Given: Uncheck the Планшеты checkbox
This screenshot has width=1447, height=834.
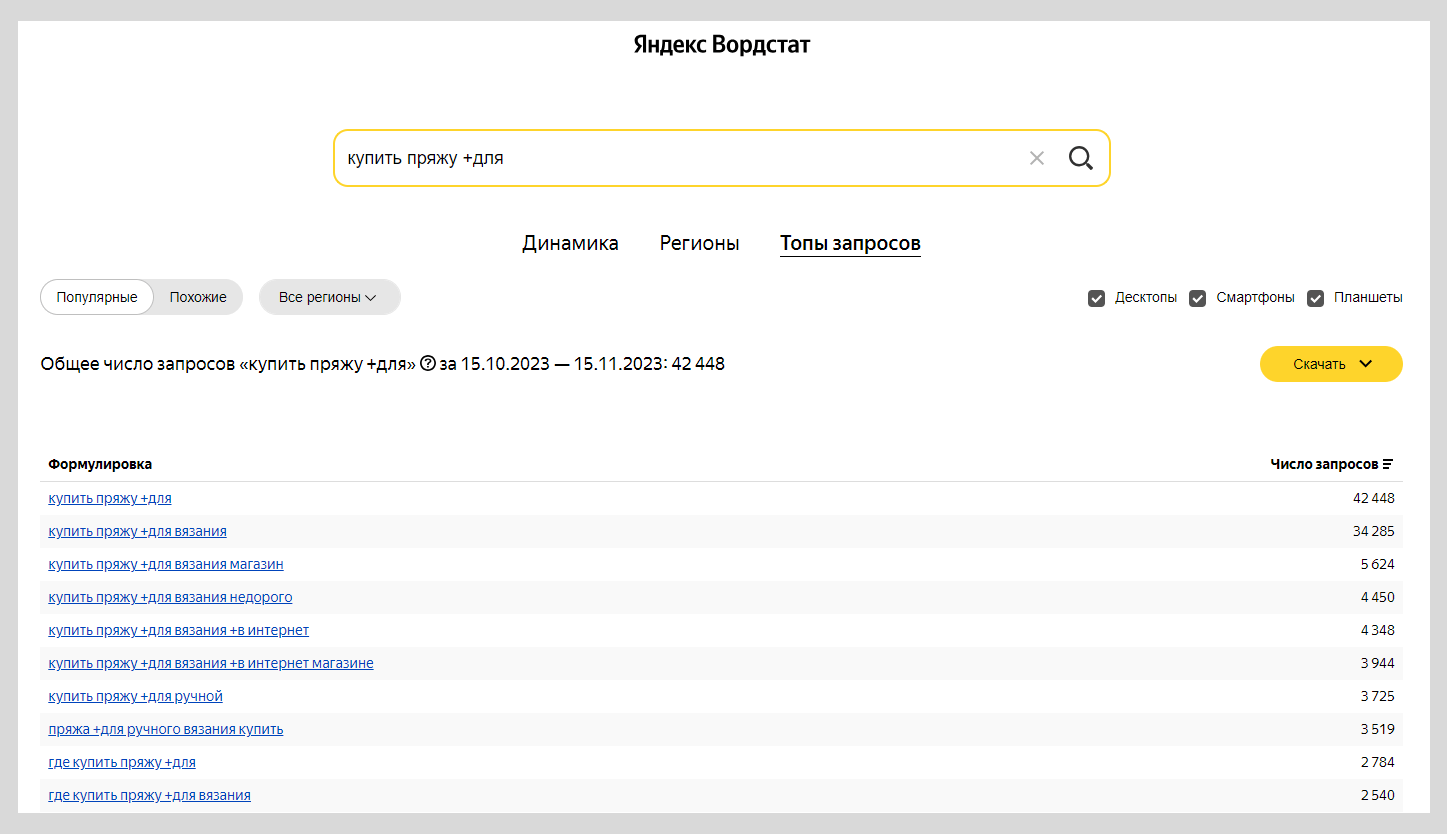Looking at the screenshot, I should pyautogui.click(x=1316, y=298).
